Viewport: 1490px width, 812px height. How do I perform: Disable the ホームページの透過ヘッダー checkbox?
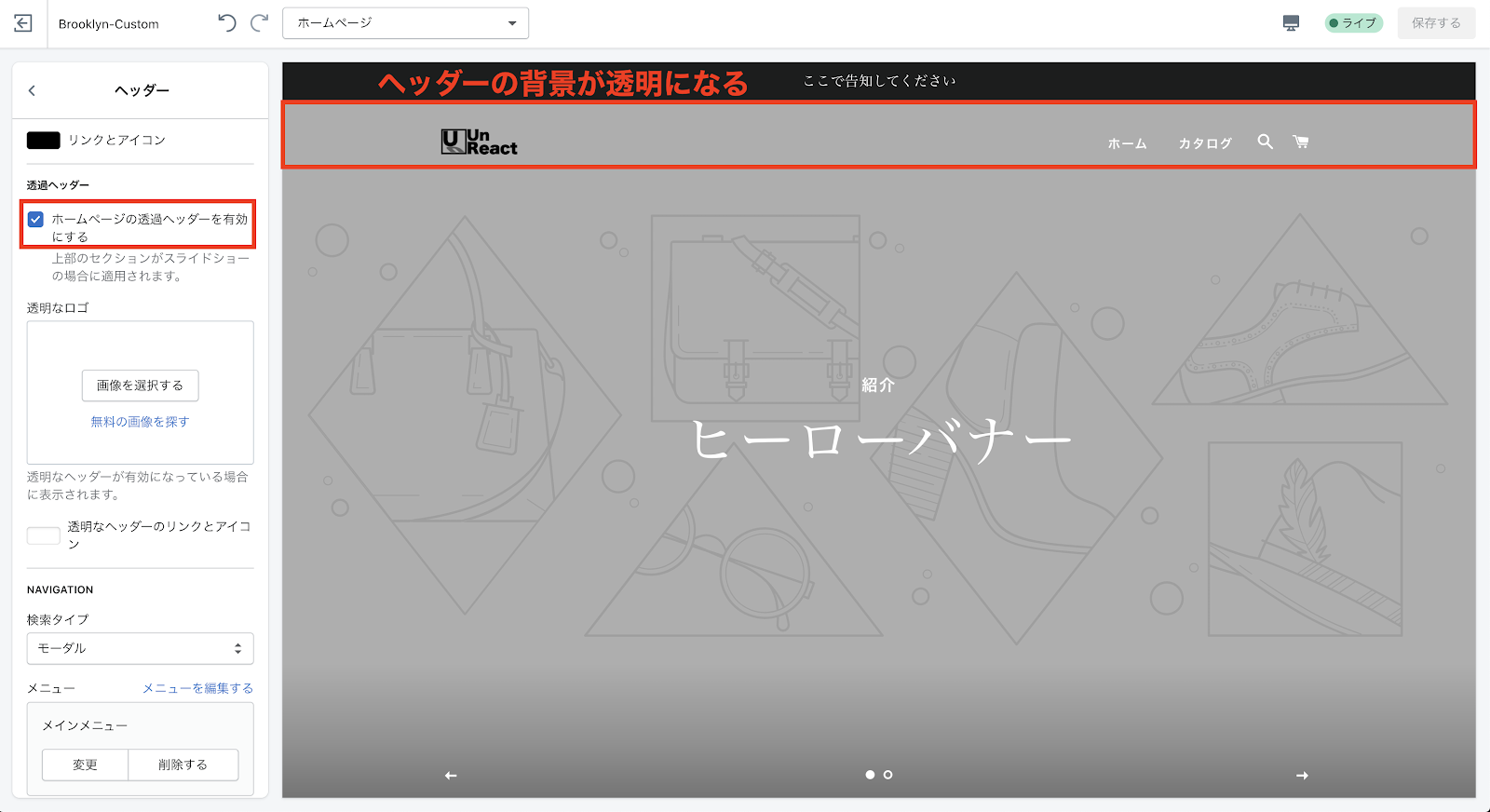(35, 220)
